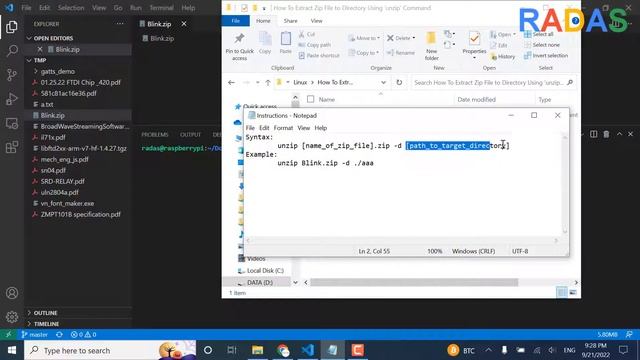Screen dimensions: 640x360
Task: Click Pin to Quick access in File Explorer
Action: 240,47
